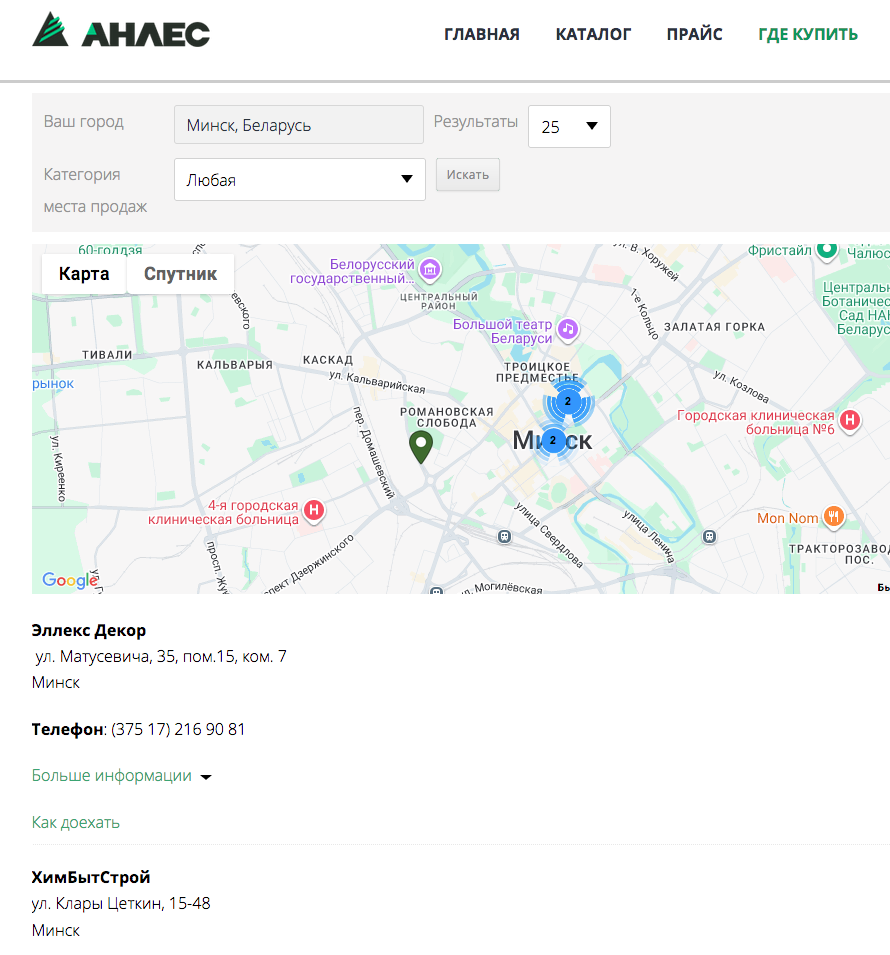
Task: Switch map to Спутник view
Action: pos(180,274)
